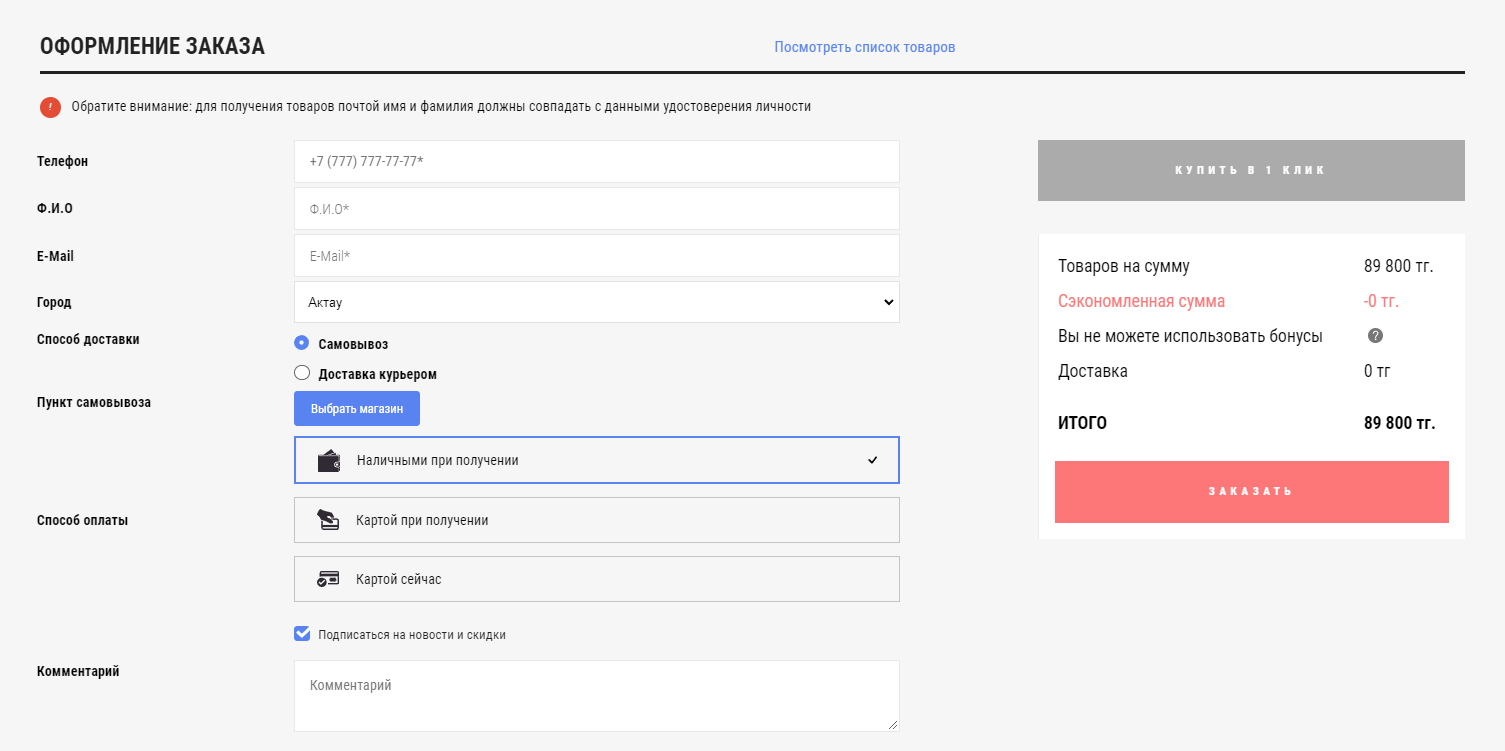Click the Вы не можете использовать бонусы text

[x=1190, y=336]
